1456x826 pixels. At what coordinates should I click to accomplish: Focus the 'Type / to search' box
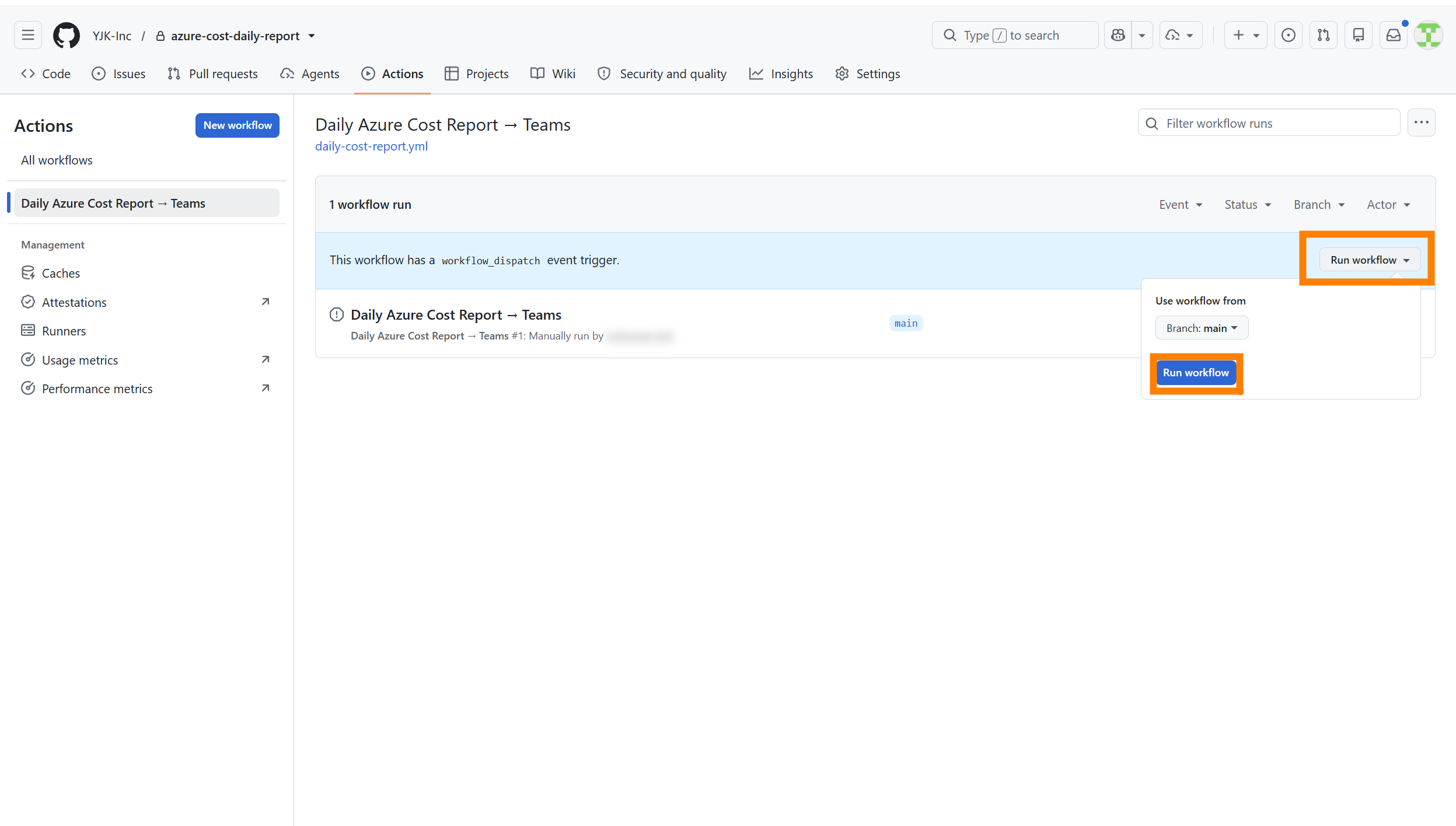(x=1015, y=36)
